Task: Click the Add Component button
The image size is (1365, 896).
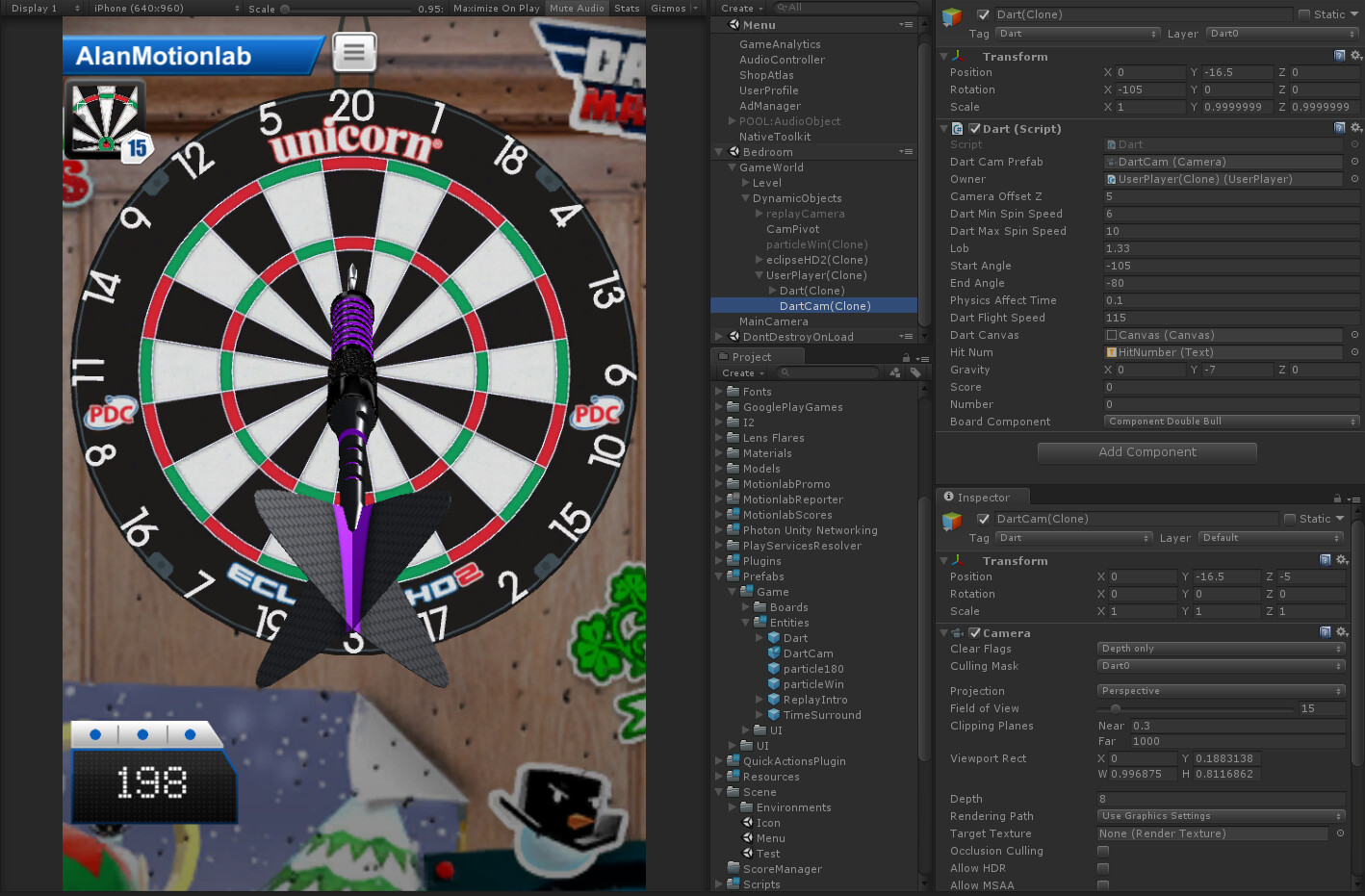Action: point(1146,452)
